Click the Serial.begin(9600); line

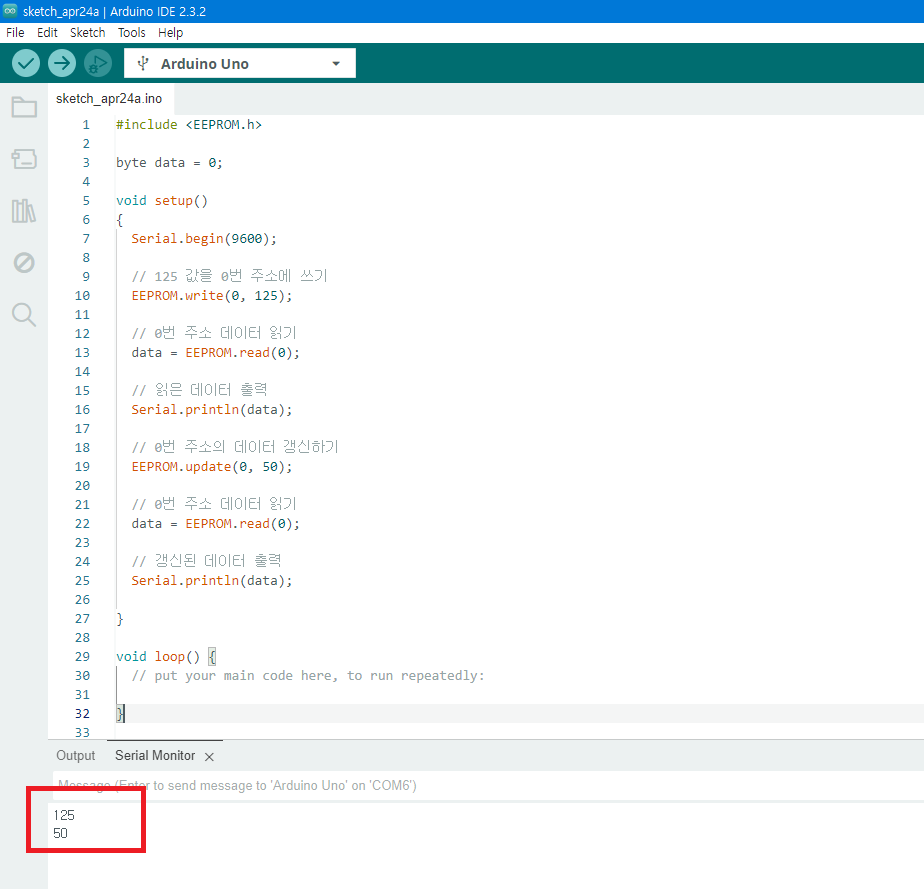(x=204, y=239)
